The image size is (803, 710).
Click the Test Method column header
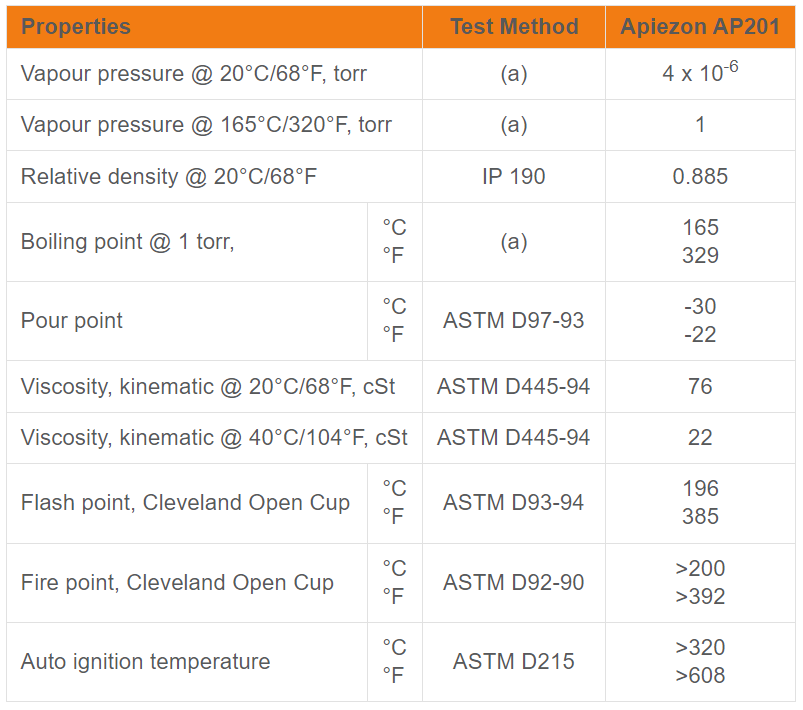514,27
